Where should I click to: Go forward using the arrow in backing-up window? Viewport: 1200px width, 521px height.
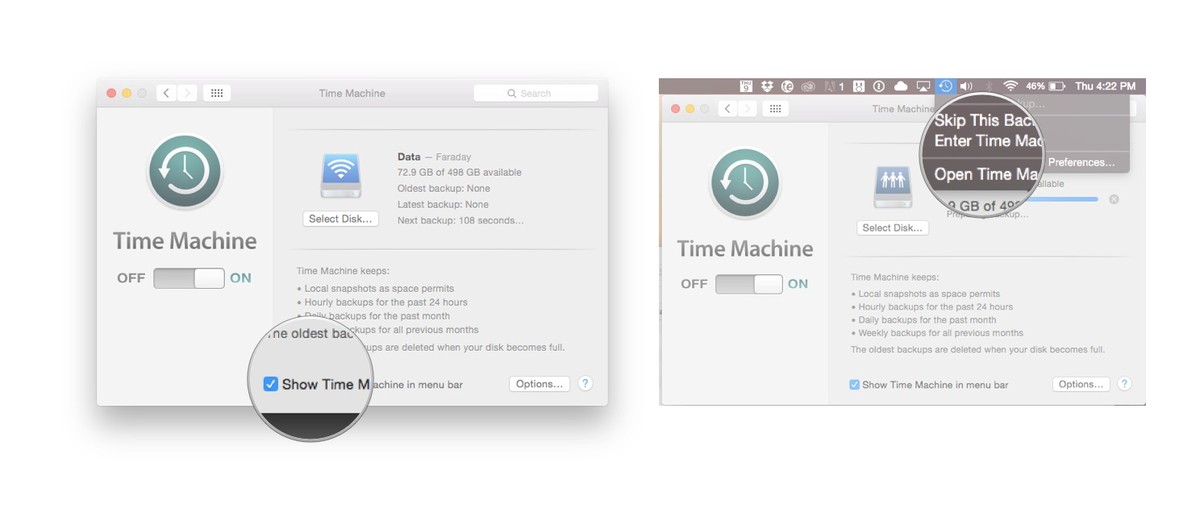[x=747, y=108]
